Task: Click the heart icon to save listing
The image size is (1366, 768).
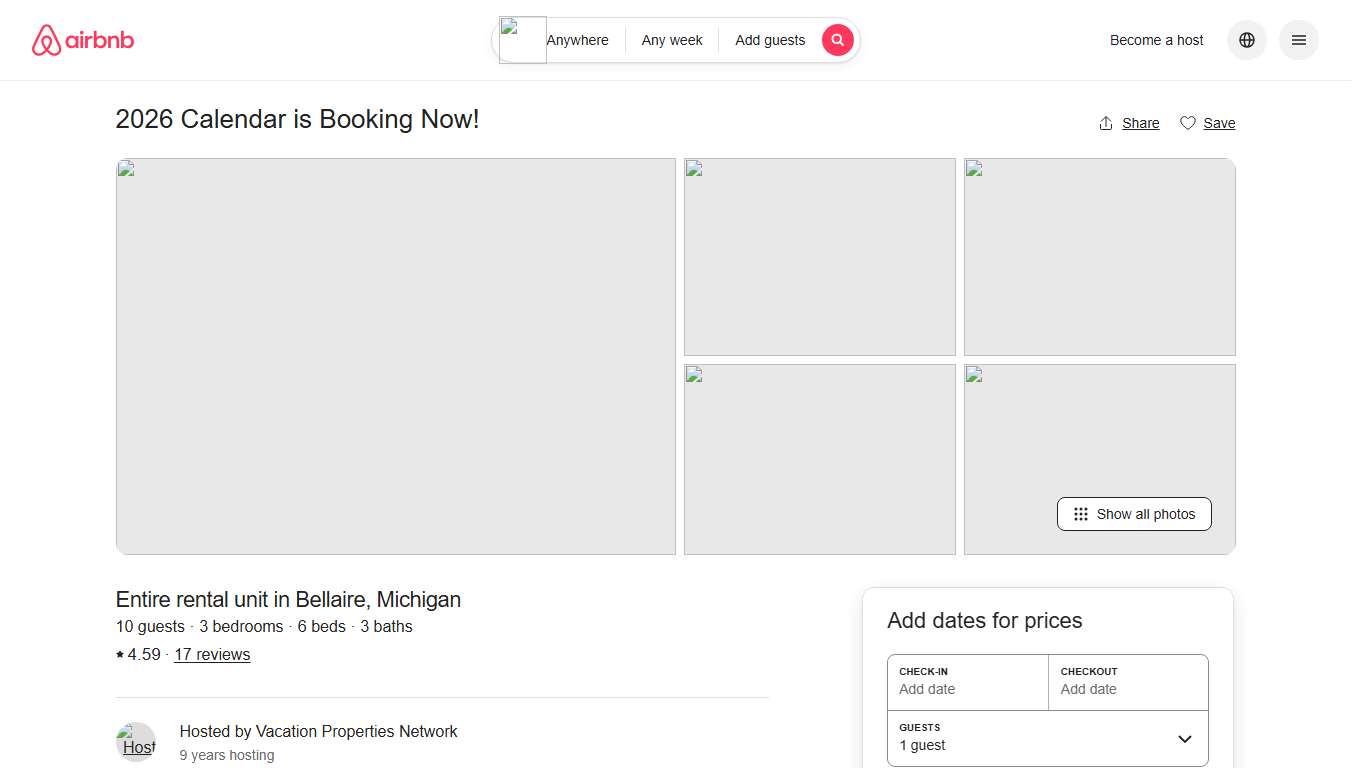Action: coord(1186,122)
